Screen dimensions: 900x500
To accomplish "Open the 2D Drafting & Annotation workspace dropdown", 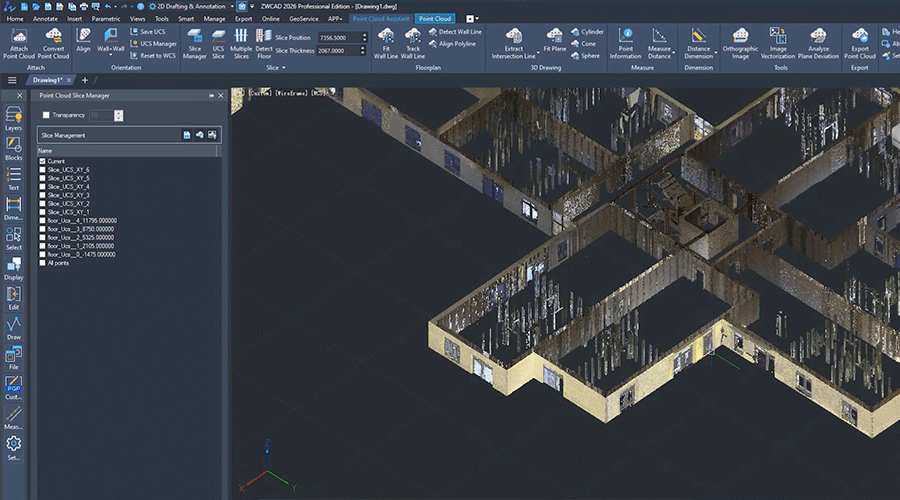I will coord(232,6).
